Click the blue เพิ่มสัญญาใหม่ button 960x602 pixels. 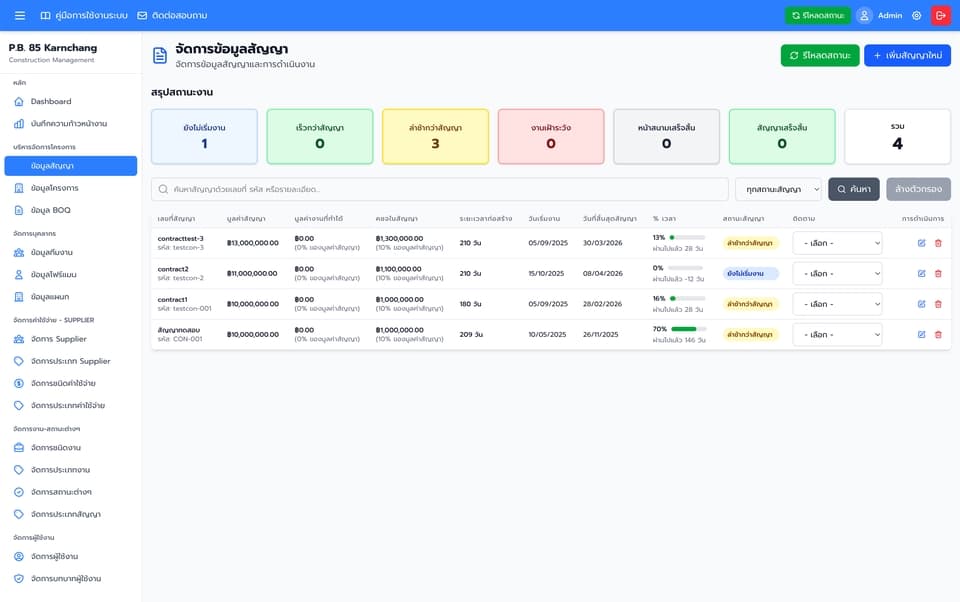tap(907, 55)
